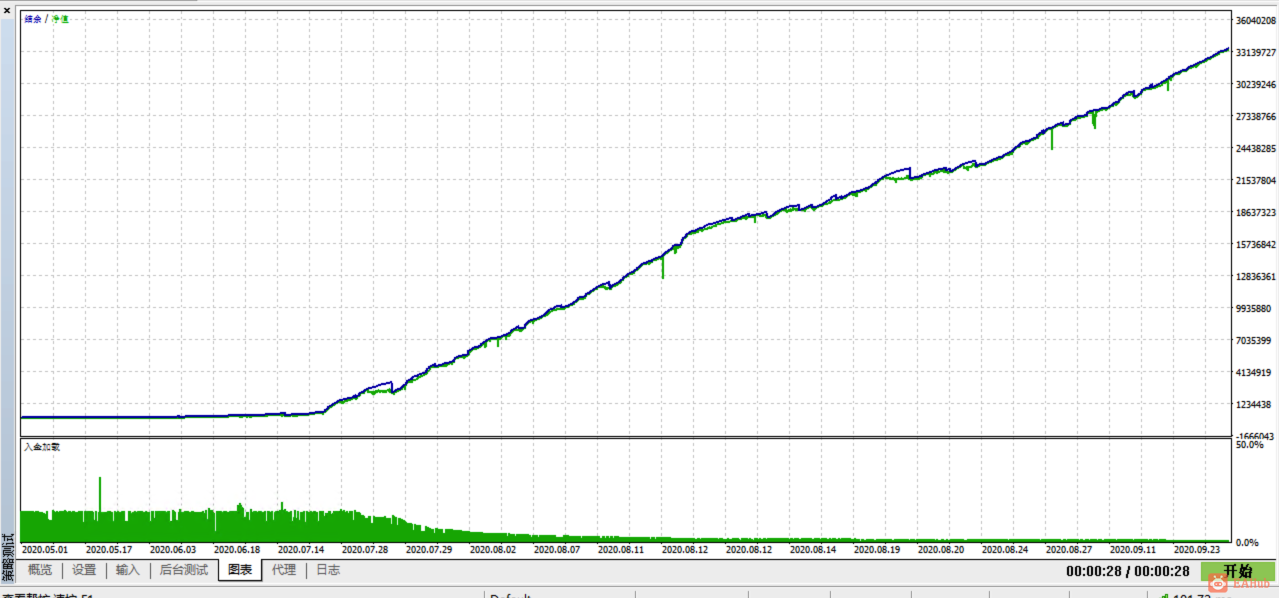Click the 50.0% load axis label
1279x598 pixels.
point(1250,444)
